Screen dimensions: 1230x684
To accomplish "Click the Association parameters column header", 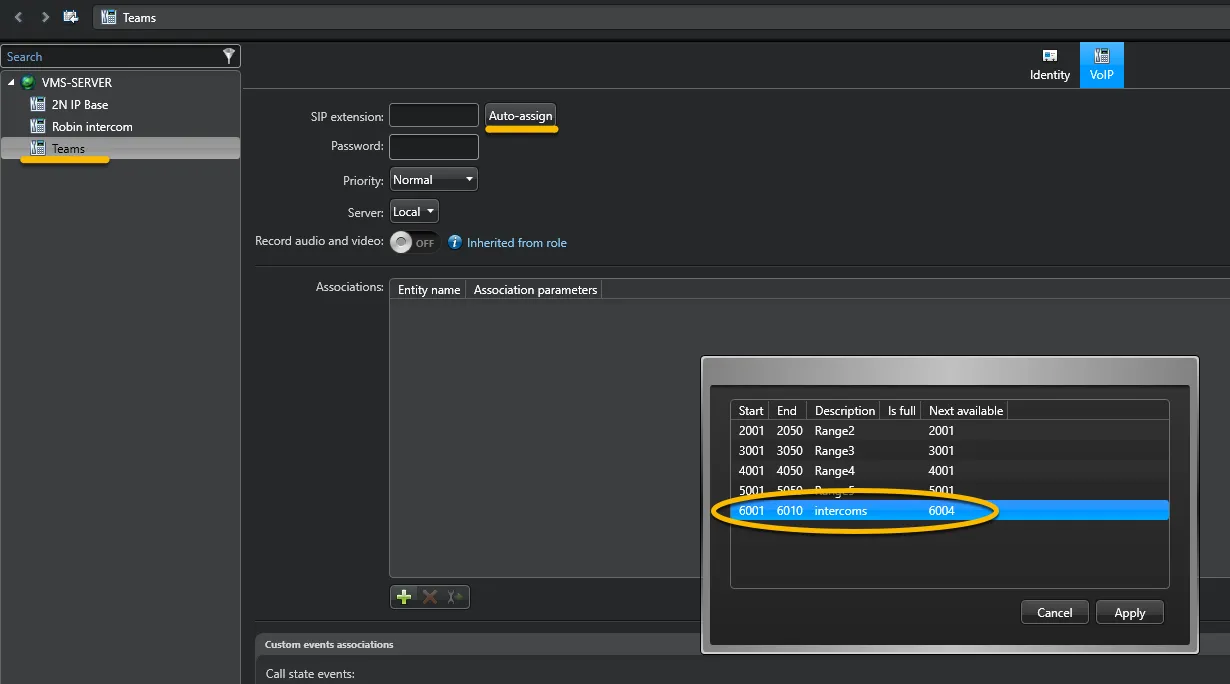I will tap(535, 289).
